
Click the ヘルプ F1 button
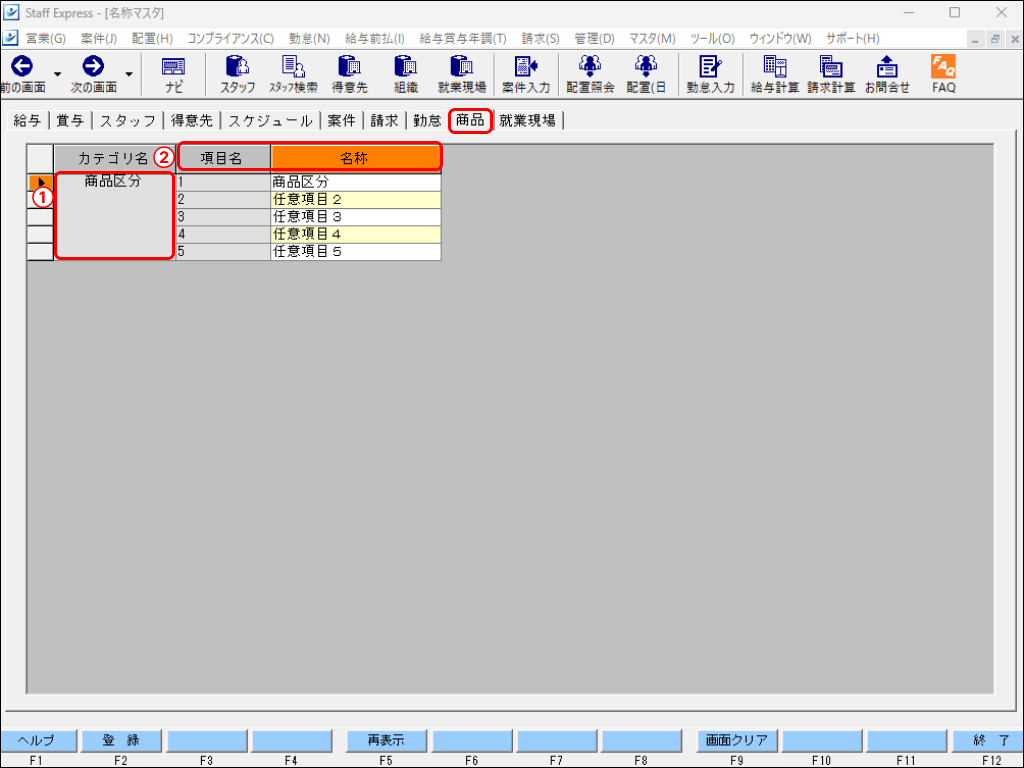tap(37, 740)
